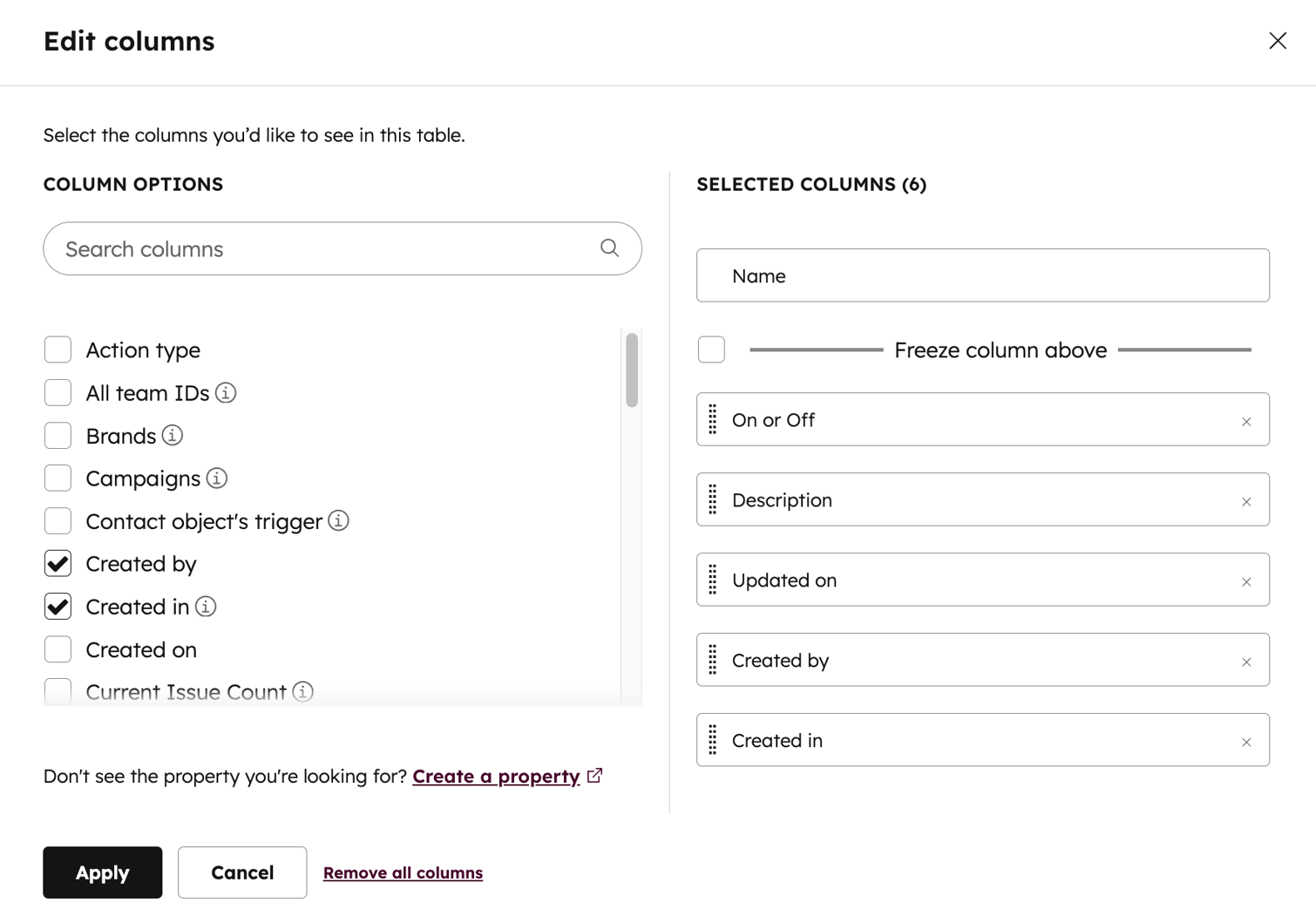Check the Contact object's trigger option
Screen dimensions: 1316x923
click(58, 520)
